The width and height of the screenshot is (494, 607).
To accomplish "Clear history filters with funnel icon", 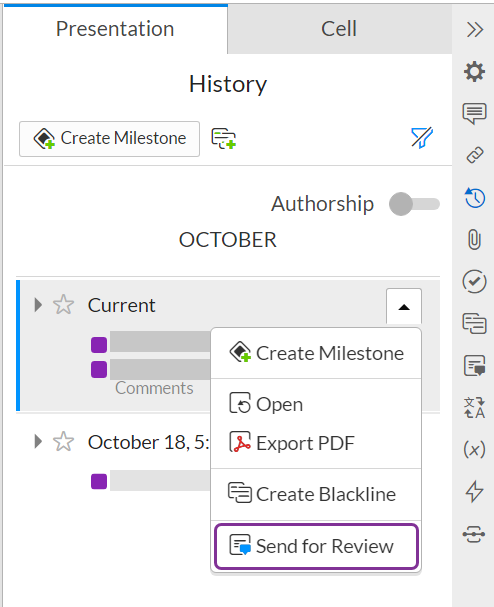I will pos(422,137).
